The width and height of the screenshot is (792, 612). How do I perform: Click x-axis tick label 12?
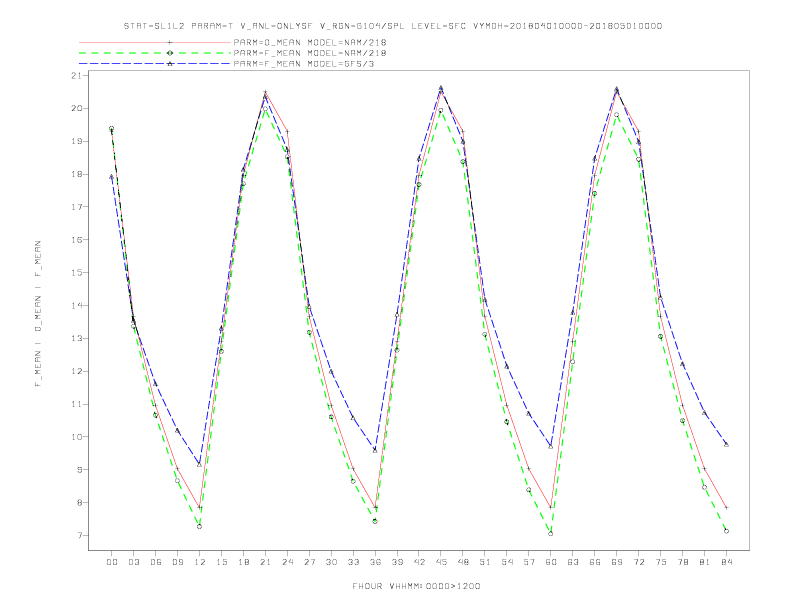click(x=200, y=562)
